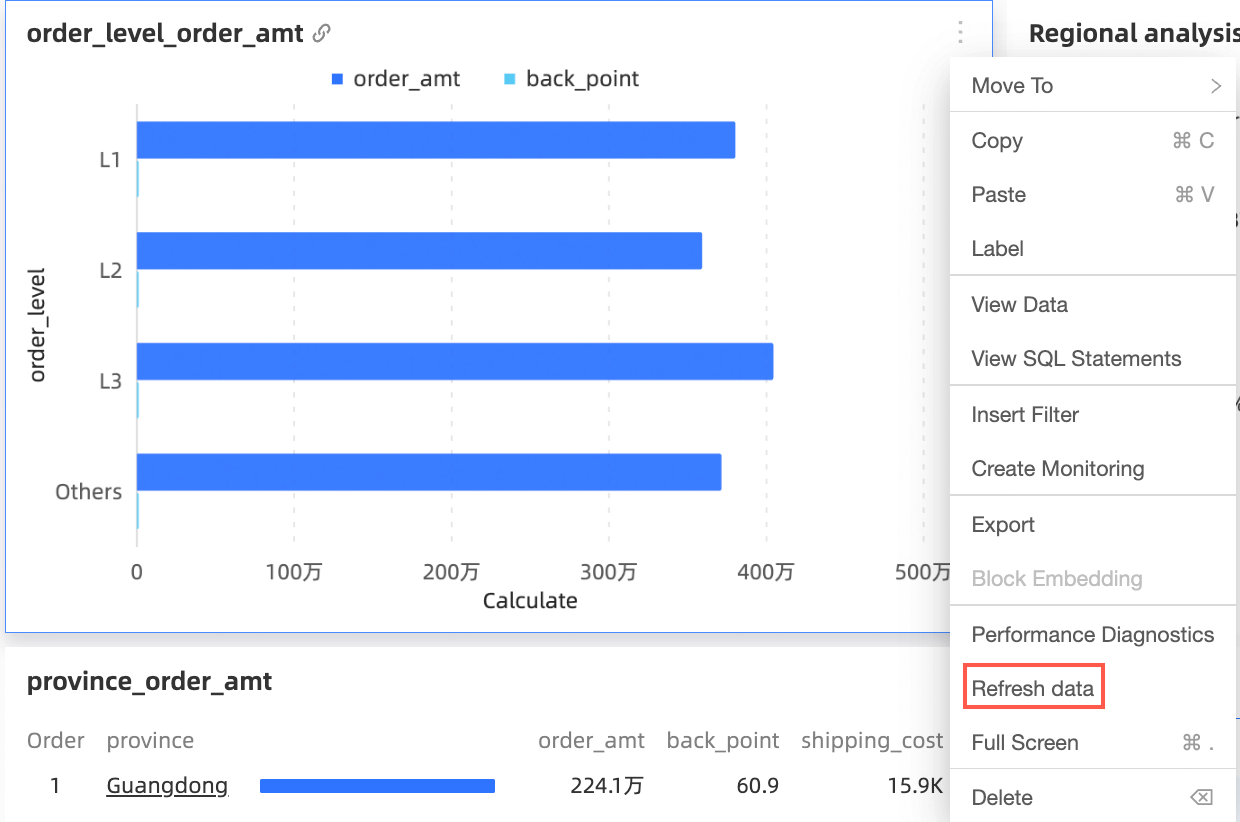
Task: Expand the Move To submenu arrow
Action: (1215, 86)
